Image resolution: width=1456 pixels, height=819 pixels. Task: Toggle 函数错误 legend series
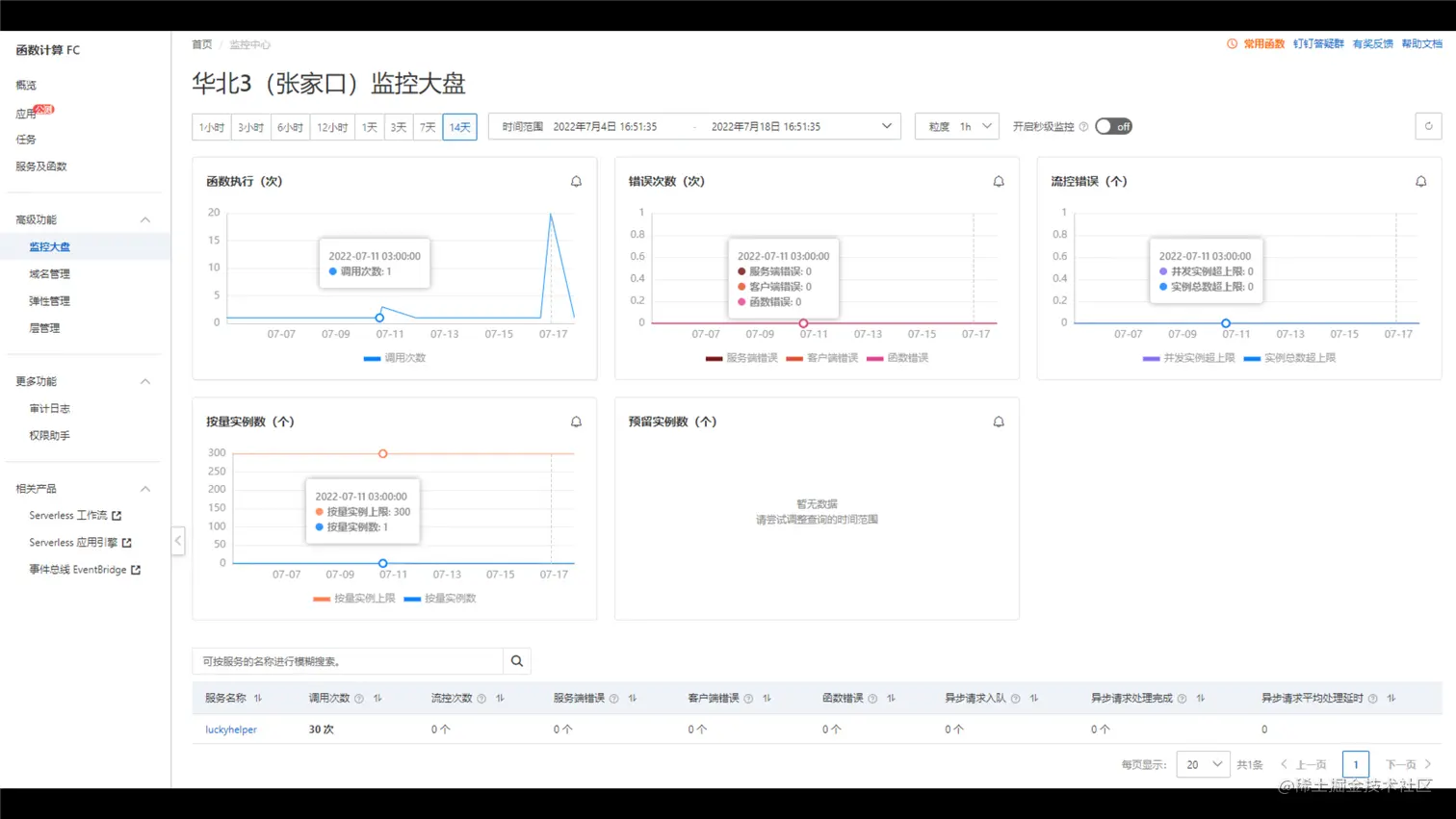(x=897, y=358)
